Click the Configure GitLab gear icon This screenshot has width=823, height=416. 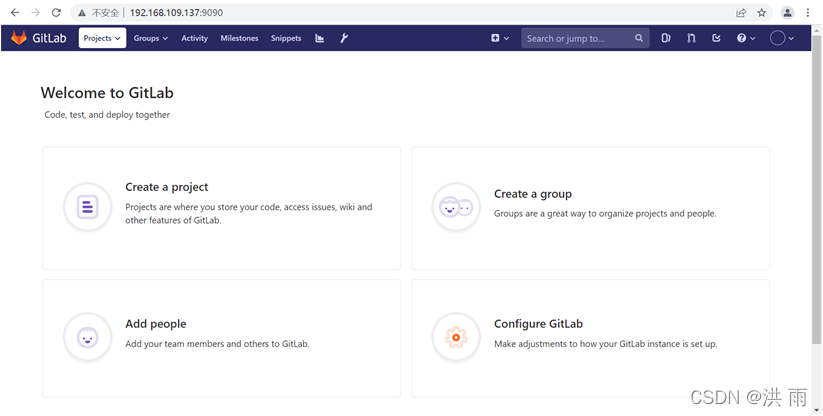pyautogui.click(x=456, y=337)
